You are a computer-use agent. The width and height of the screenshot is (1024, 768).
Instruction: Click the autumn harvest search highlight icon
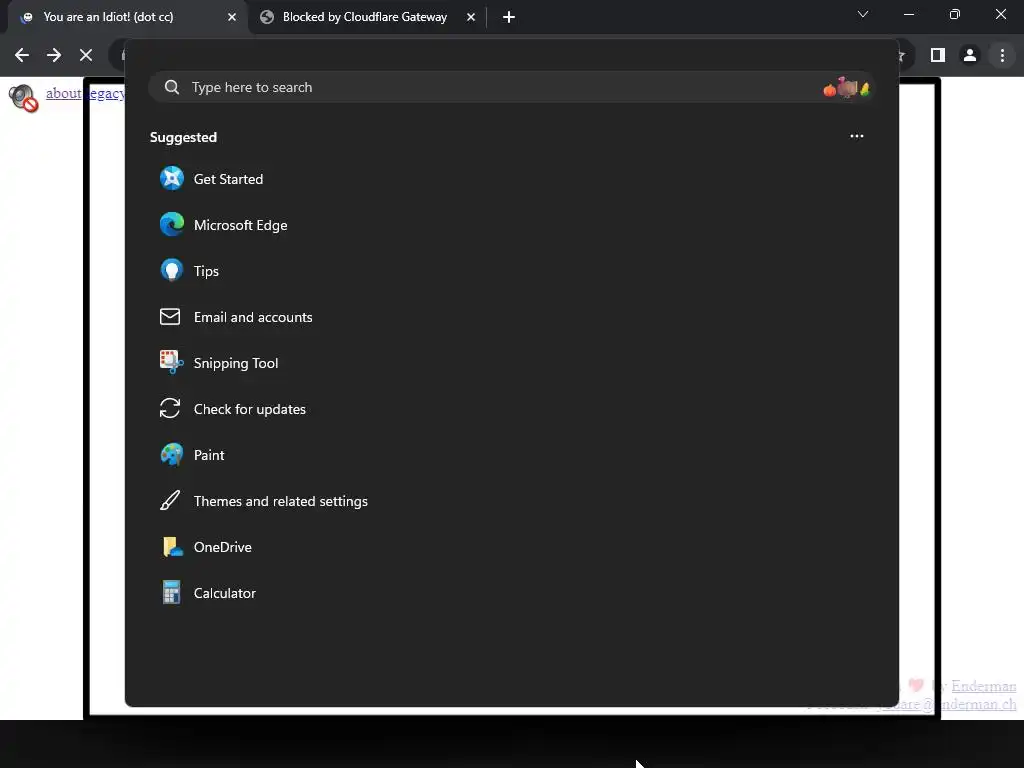(x=846, y=88)
